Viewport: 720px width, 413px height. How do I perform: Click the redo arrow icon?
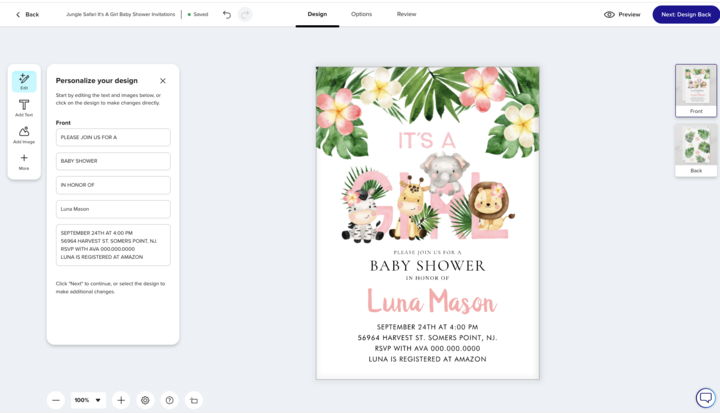pos(245,14)
